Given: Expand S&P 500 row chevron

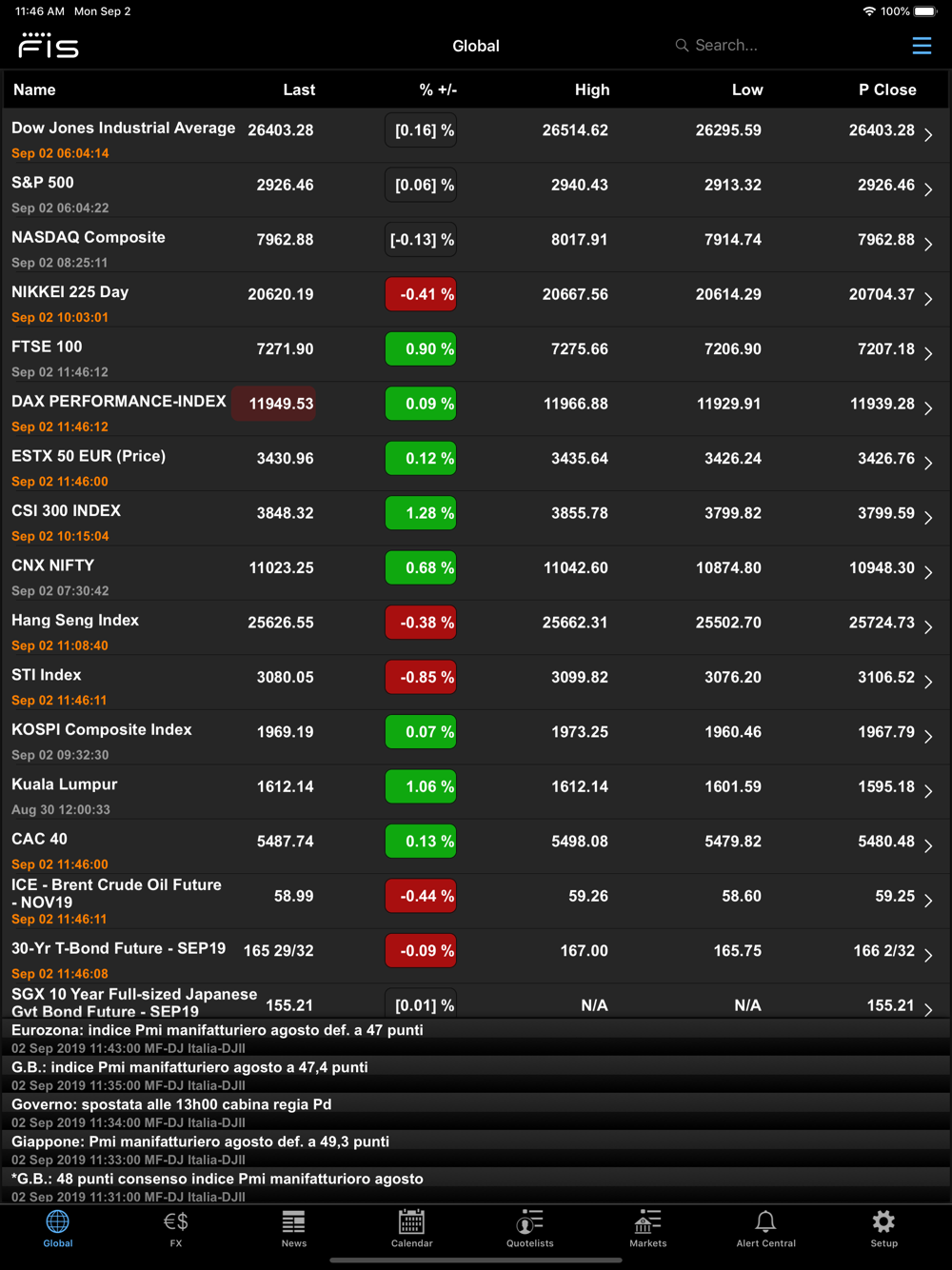Looking at the screenshot, I should point(928,189).
